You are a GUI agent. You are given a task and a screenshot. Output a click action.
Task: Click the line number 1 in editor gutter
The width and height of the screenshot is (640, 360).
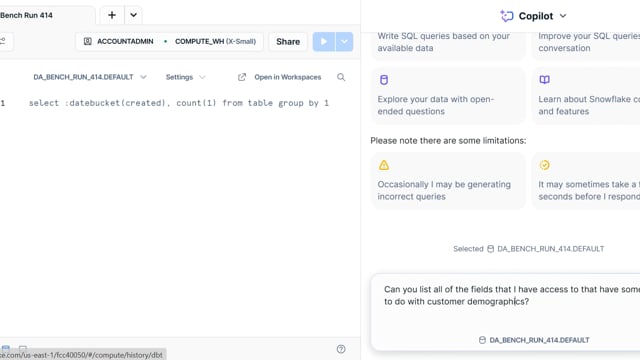tap(3, 103)
